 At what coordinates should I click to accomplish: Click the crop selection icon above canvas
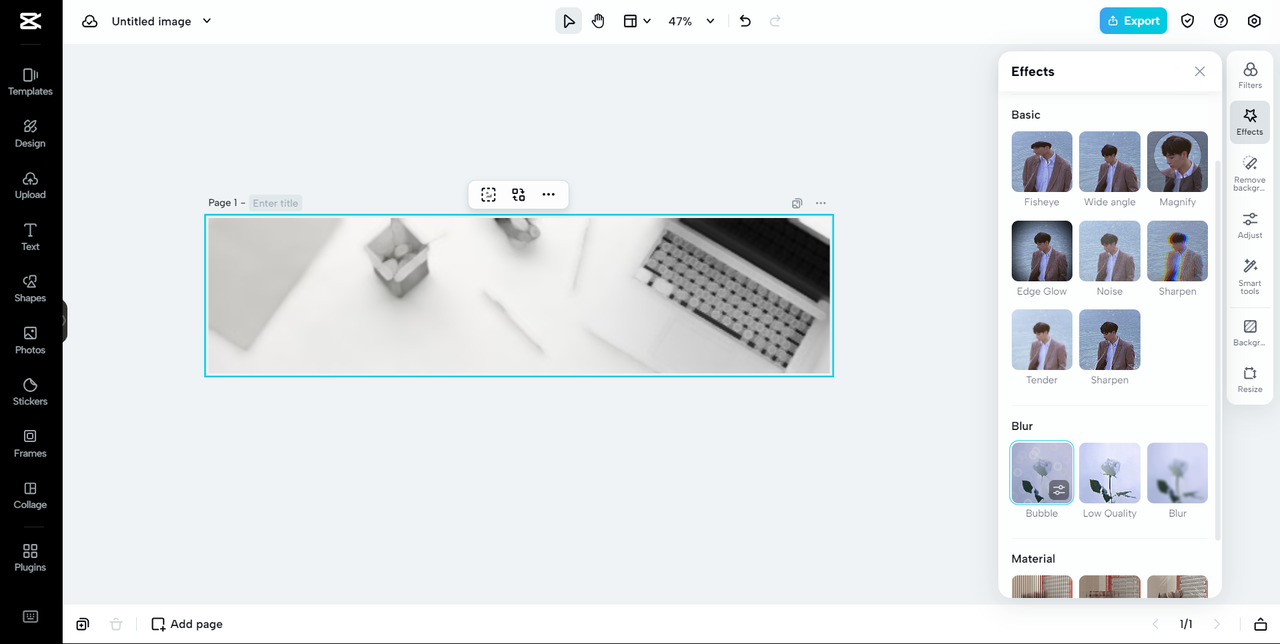pos(488,195)
